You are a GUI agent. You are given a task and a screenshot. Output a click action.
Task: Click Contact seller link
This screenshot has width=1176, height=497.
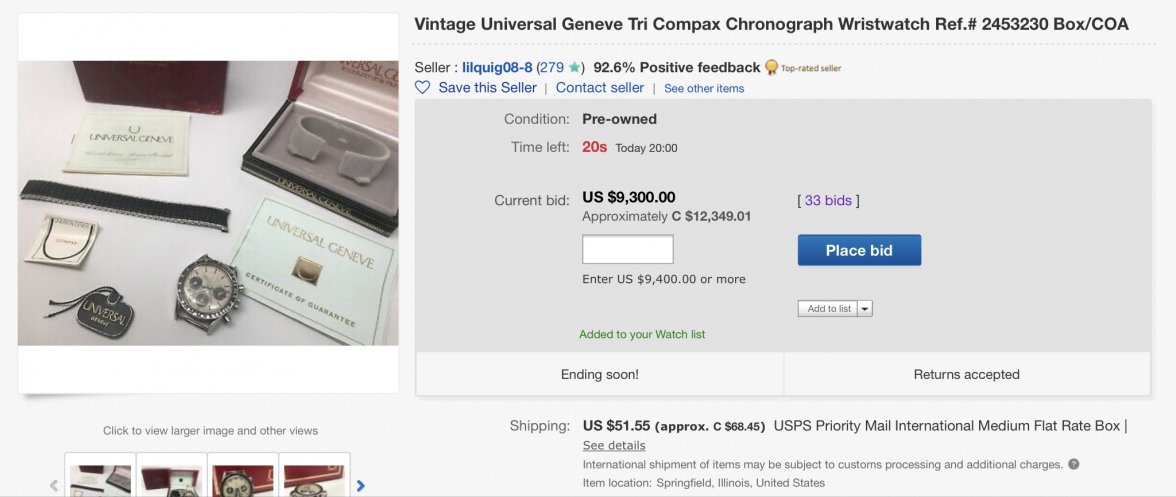(x=600, y=88)
